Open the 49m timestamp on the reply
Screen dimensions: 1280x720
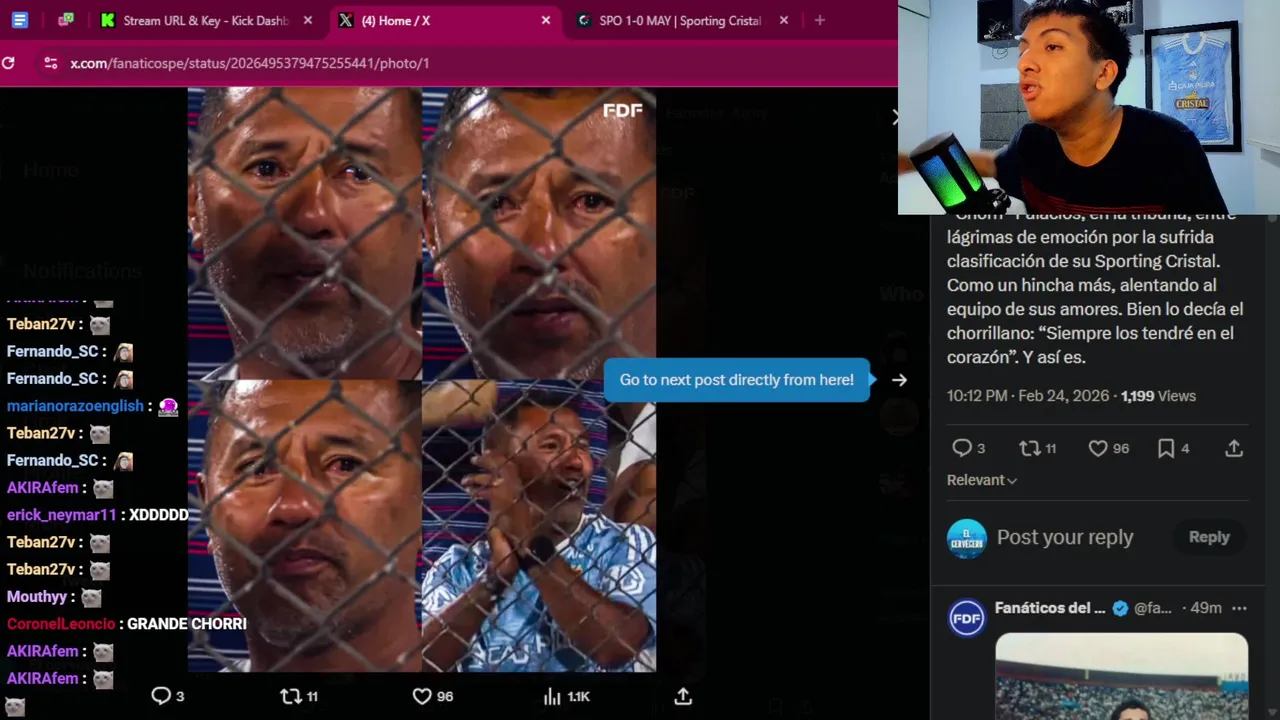[x=1206, y=608]
